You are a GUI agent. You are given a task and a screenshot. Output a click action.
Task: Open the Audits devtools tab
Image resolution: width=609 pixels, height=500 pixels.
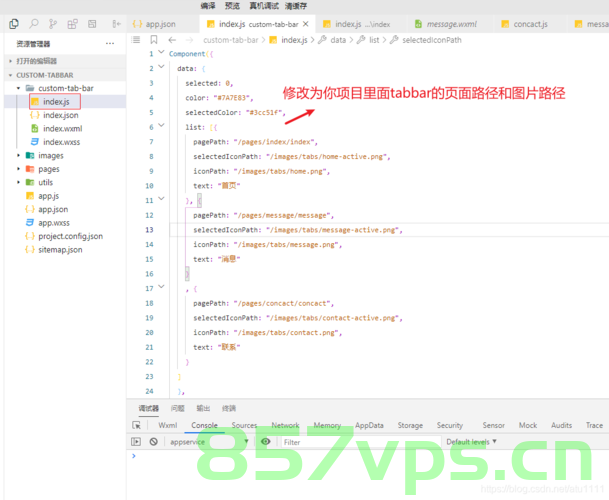561,425
